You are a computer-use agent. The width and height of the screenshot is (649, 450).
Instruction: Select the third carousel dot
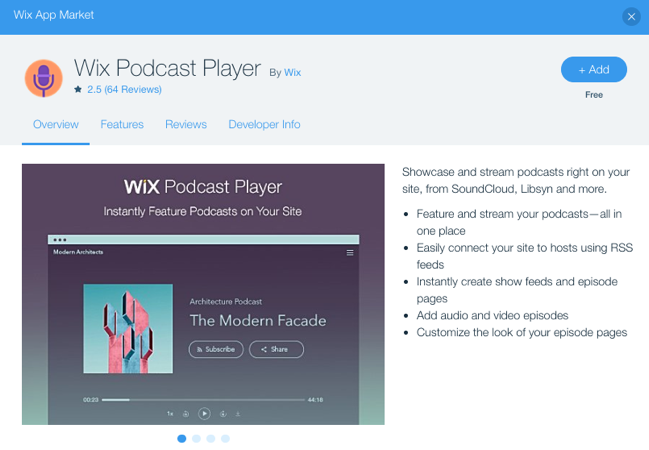point(211,439)
